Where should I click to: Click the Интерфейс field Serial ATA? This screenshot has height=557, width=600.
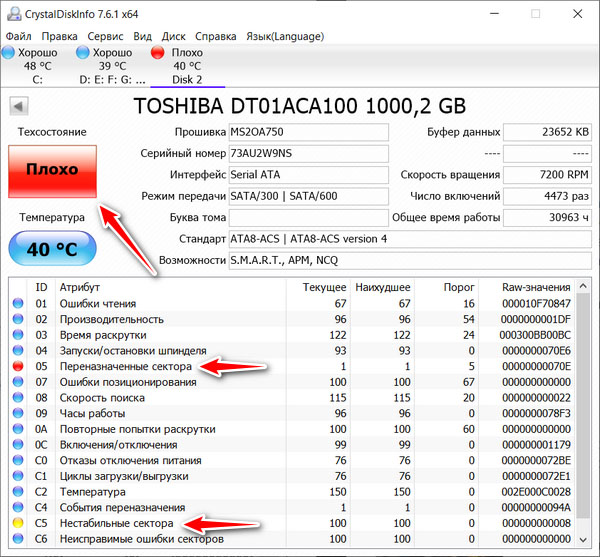[308, 175]
